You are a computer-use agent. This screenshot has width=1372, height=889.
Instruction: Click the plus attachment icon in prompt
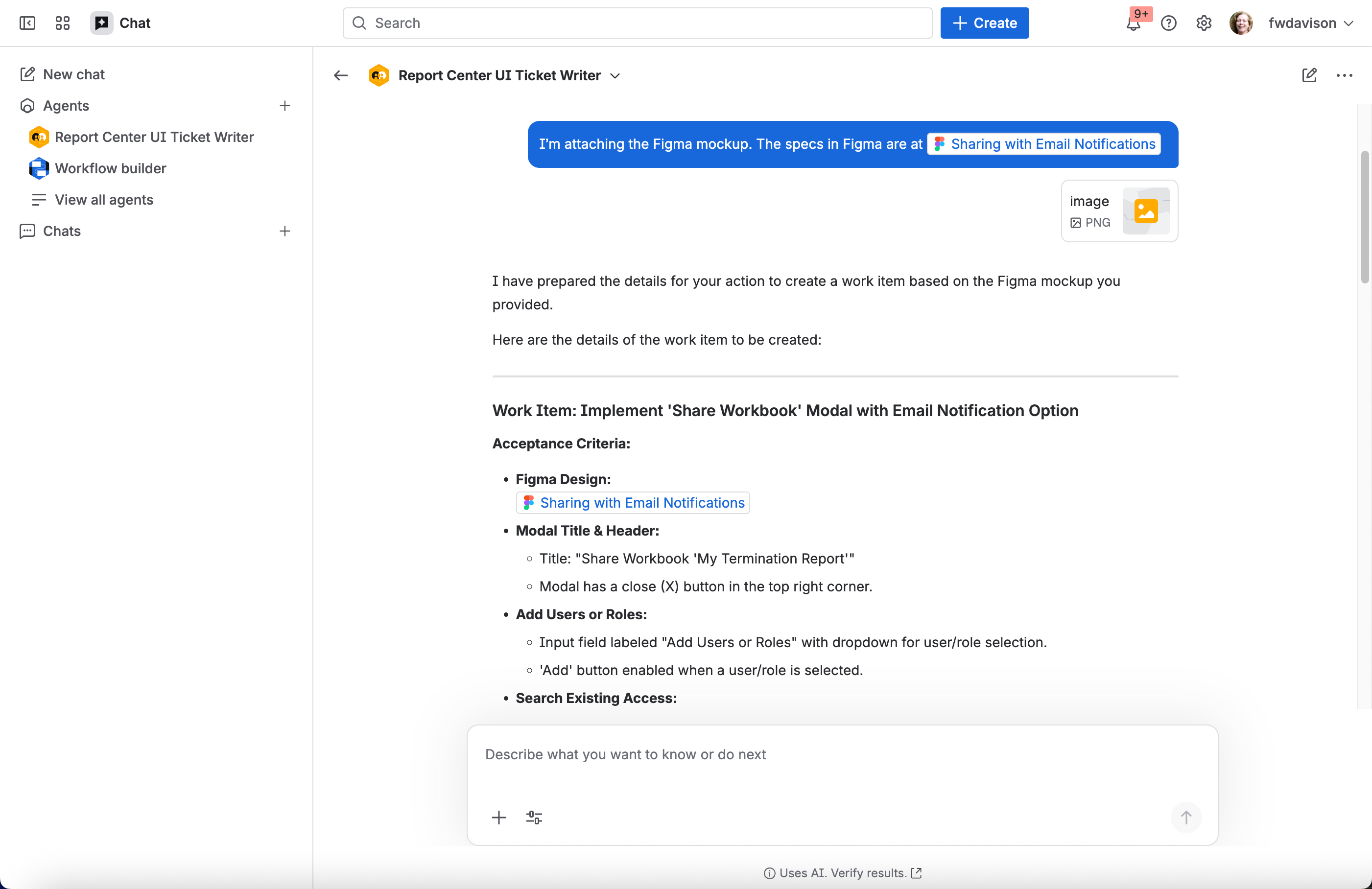click(498, 817)
